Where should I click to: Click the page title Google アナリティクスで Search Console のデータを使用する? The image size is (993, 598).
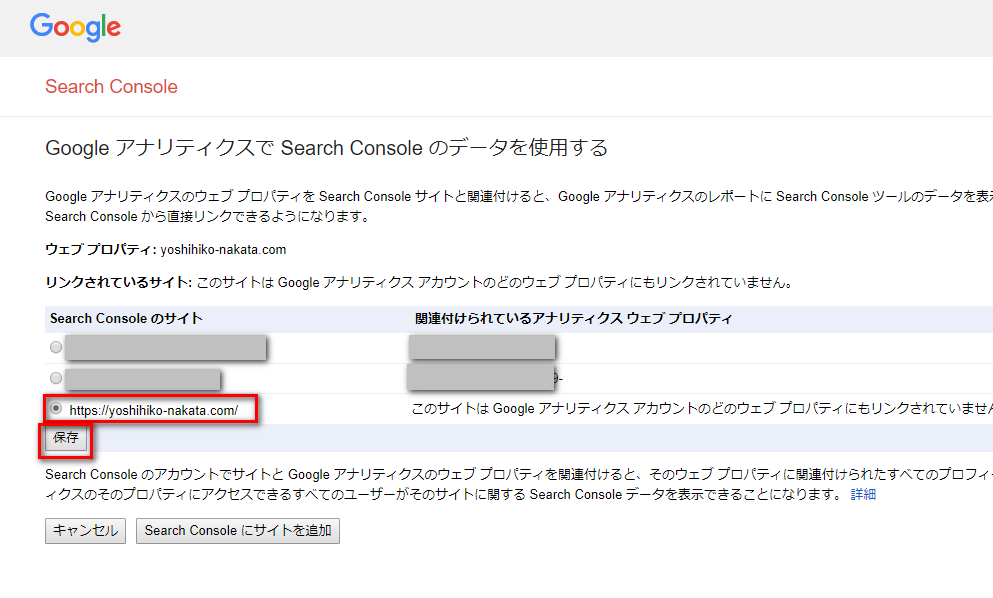(x=326, y=148)
